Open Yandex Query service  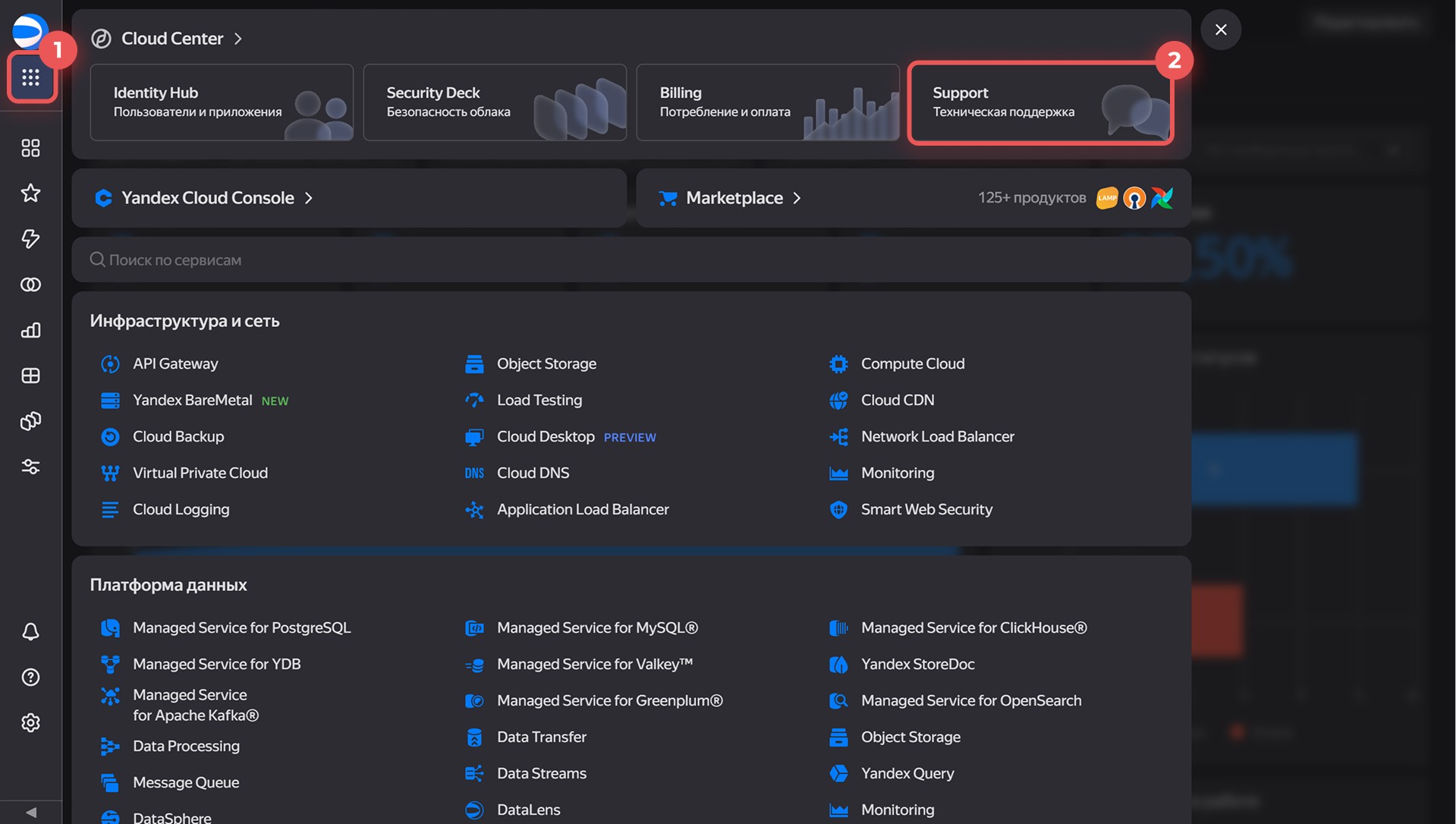(x=907, y=773)
